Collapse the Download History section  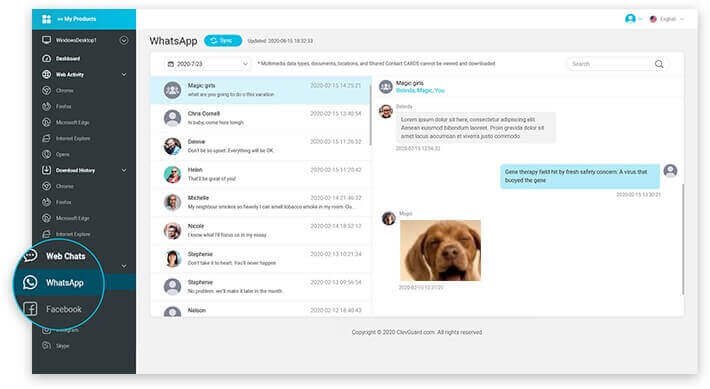[124, 170]
